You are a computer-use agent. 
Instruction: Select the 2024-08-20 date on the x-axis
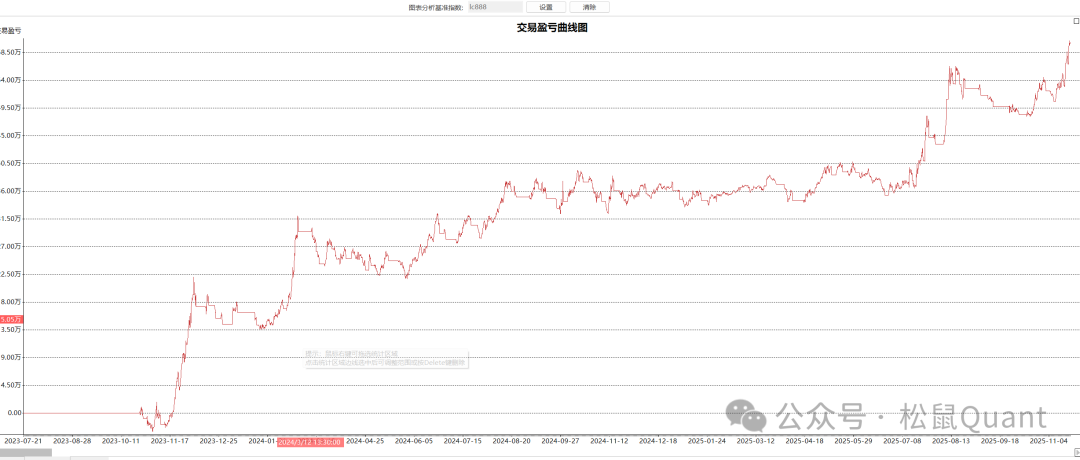coord(512,440)
